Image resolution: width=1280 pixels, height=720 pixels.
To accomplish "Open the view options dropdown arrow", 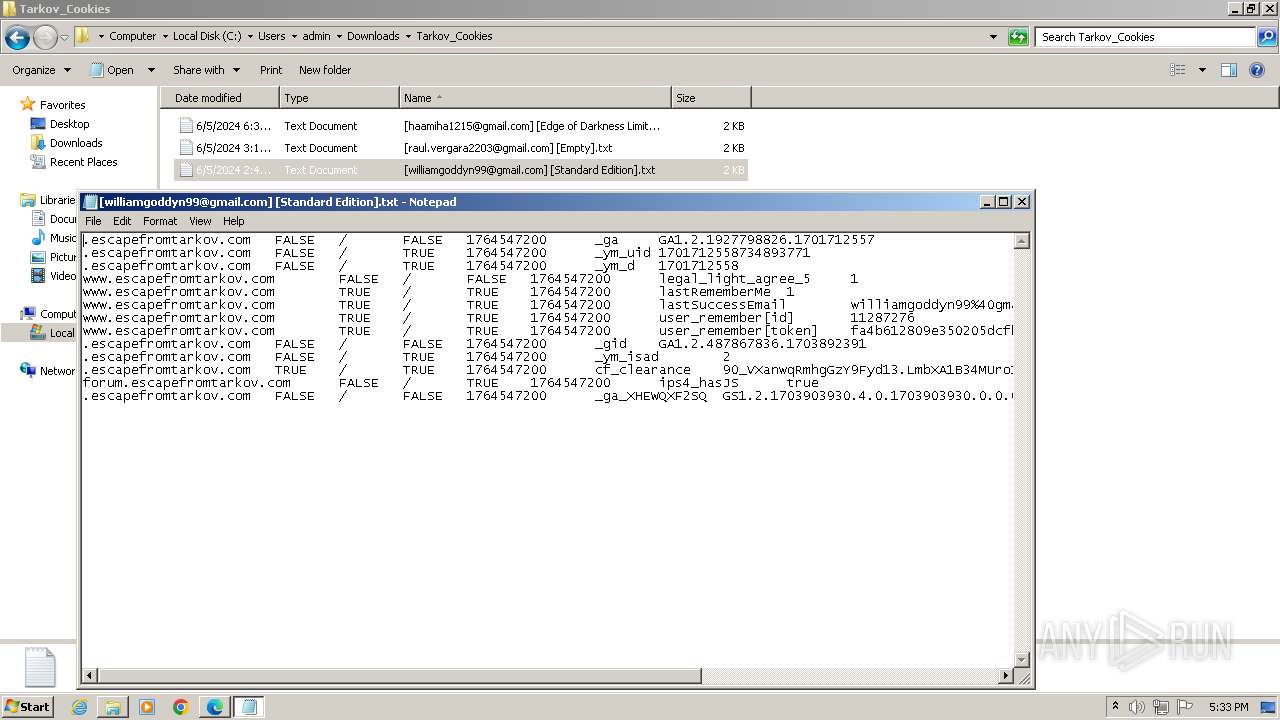I will point(1202,70).
